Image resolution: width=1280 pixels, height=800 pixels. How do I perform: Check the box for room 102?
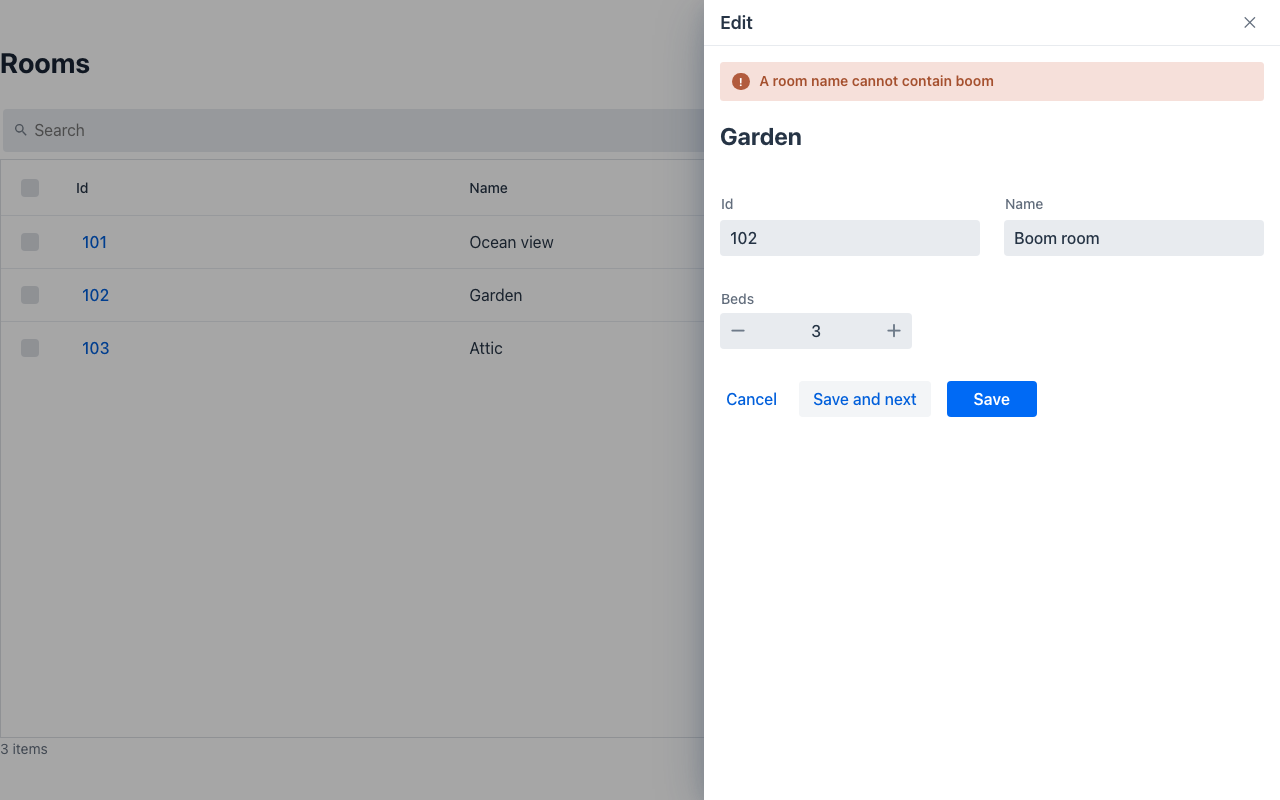(30, 295)
